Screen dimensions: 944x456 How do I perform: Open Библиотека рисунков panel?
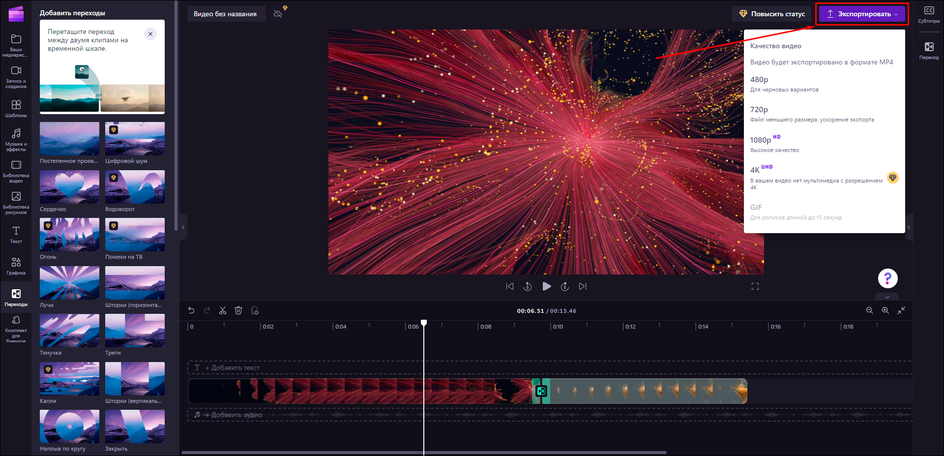point(16,203)
